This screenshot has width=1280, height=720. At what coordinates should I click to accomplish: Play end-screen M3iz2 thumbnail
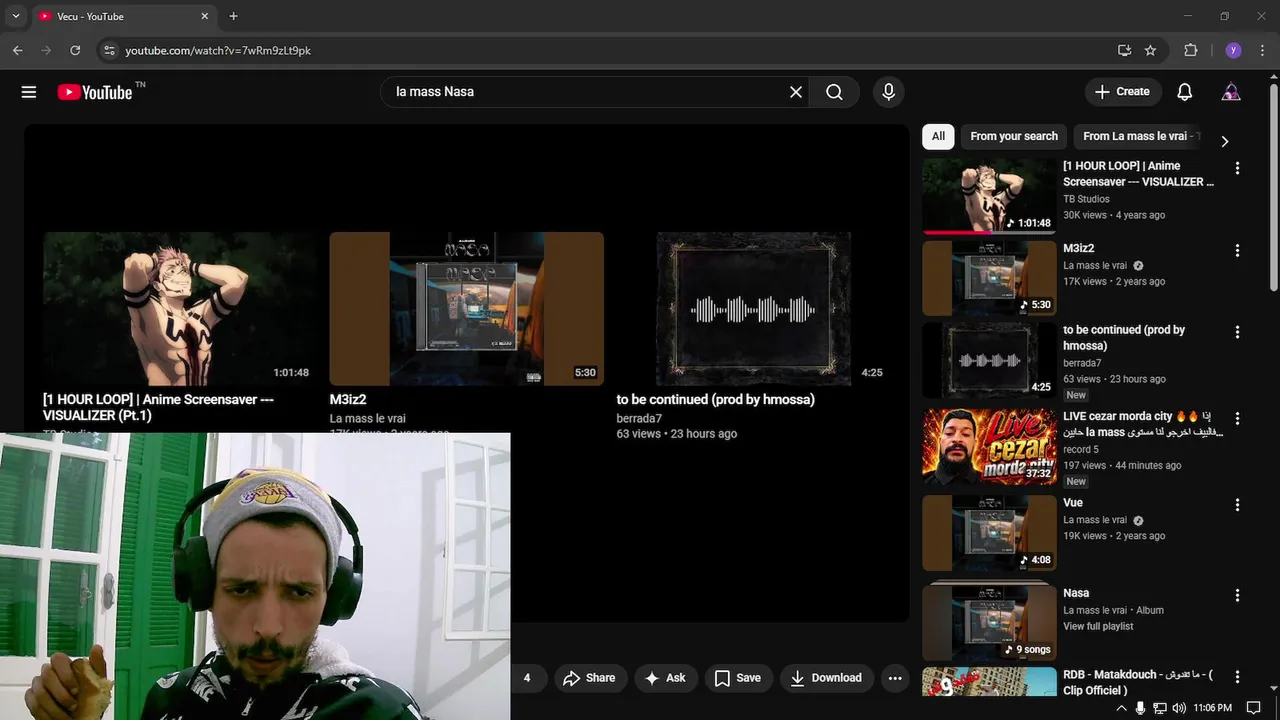pyautogui.click(x=467, y=309)
